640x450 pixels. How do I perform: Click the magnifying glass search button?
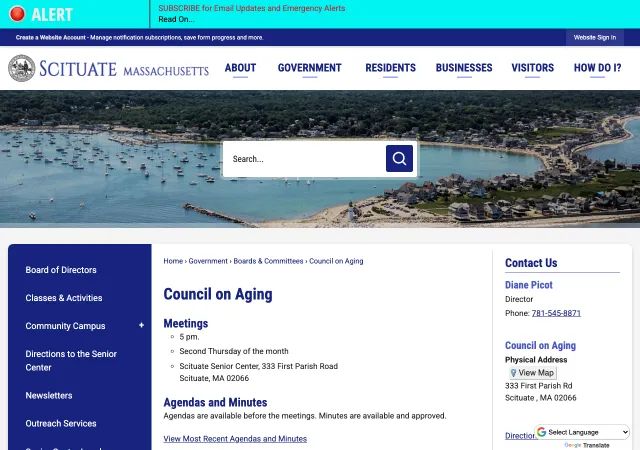[399, 158]
